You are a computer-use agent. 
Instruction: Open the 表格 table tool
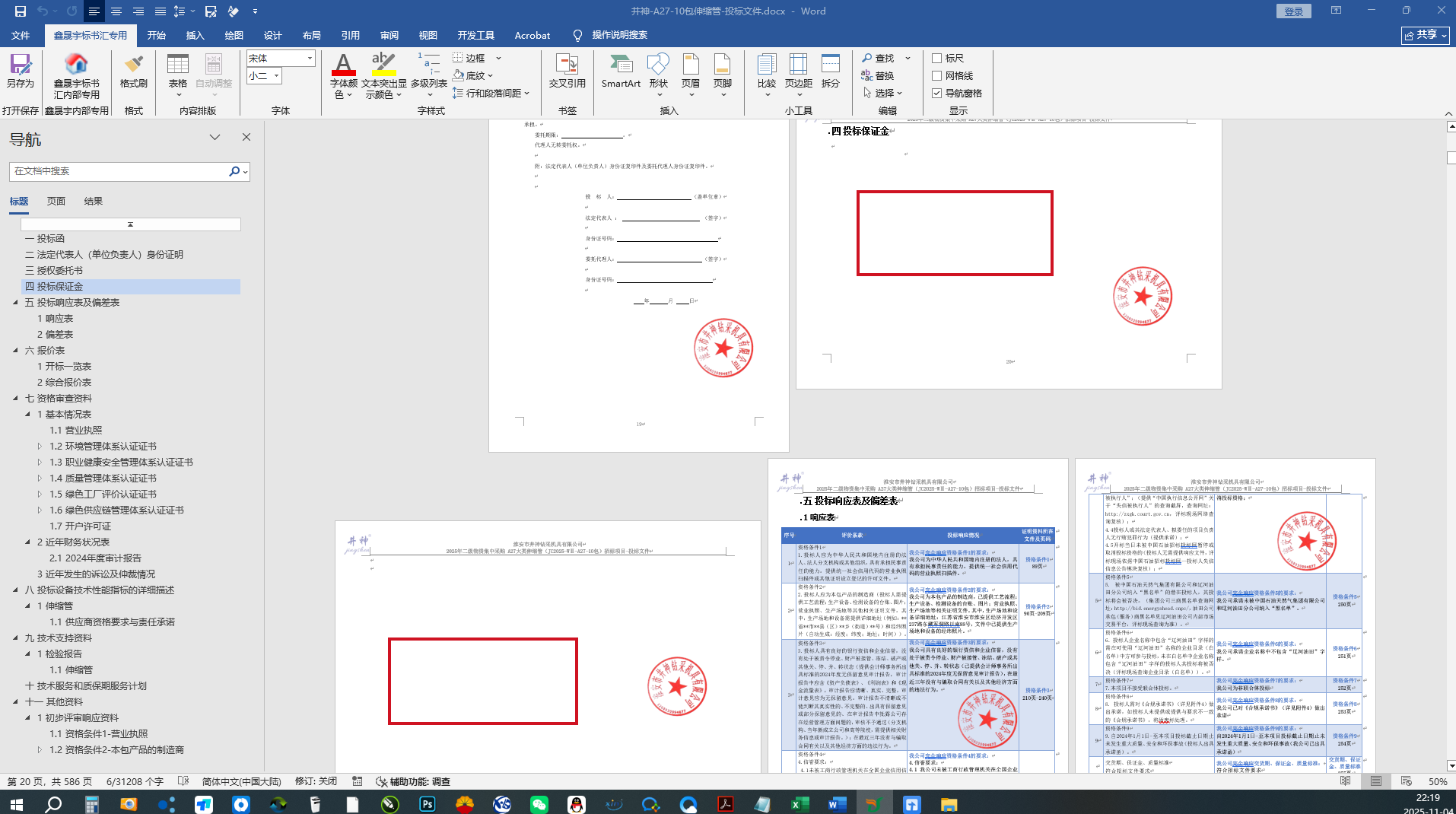click(x=178, y=75)
